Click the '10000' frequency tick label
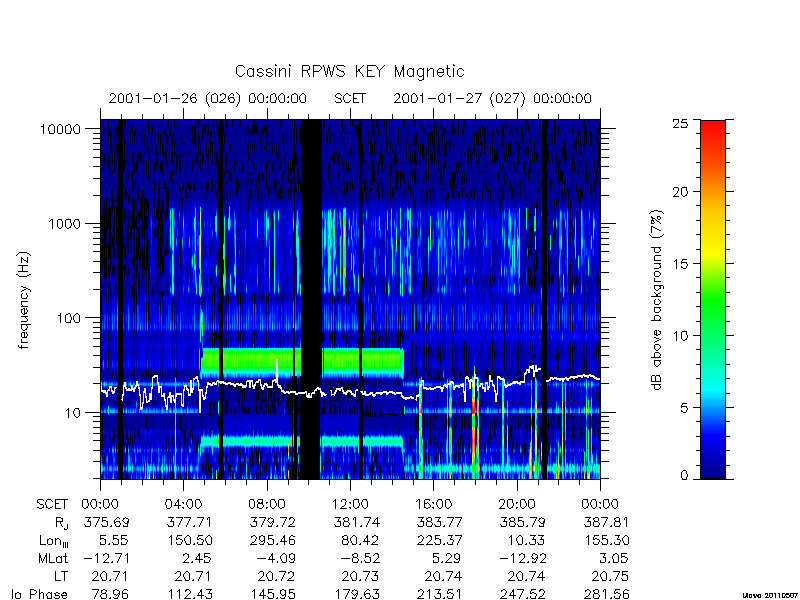Image resolution: width=800 pixels, height=600 pixels. pyautogui.click(x=60, y=129)
